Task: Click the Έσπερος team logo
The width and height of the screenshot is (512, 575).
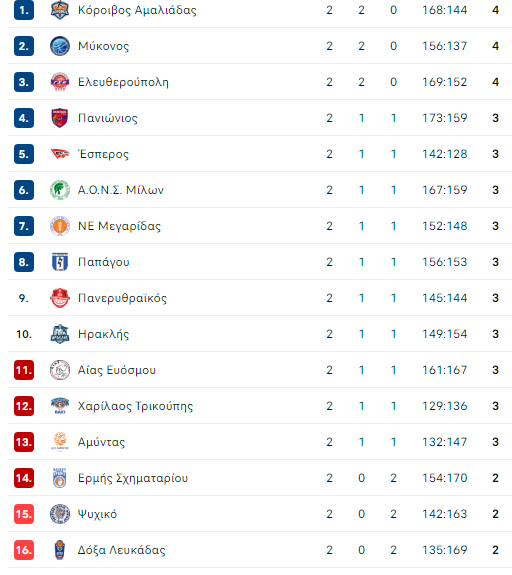Action: coord(60,154)
